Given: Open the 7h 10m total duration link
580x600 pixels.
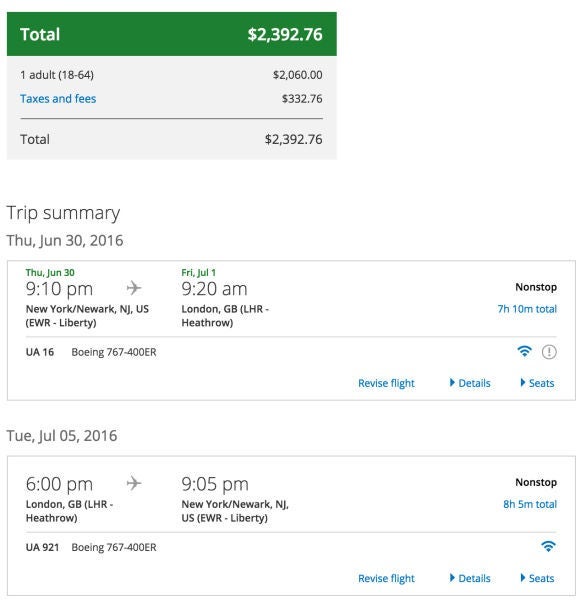Looking at the screenshot, I should tap(527, 309).
